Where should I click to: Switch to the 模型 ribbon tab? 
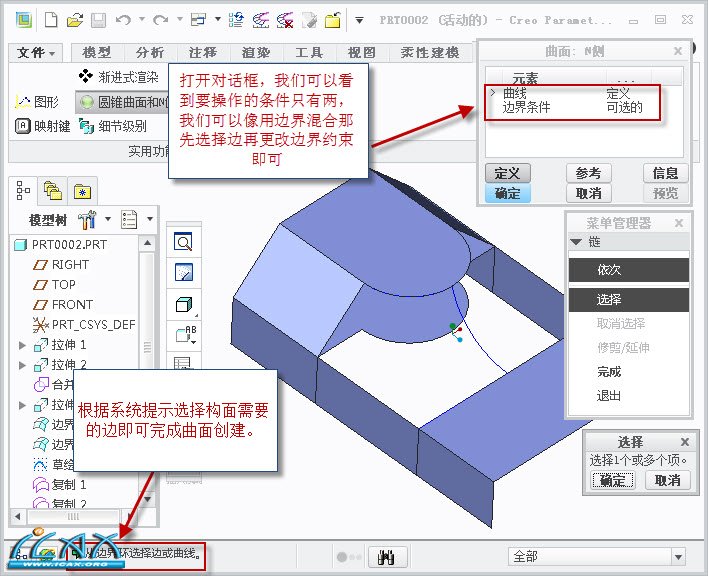pyautogui.click(x=97, y=52)
